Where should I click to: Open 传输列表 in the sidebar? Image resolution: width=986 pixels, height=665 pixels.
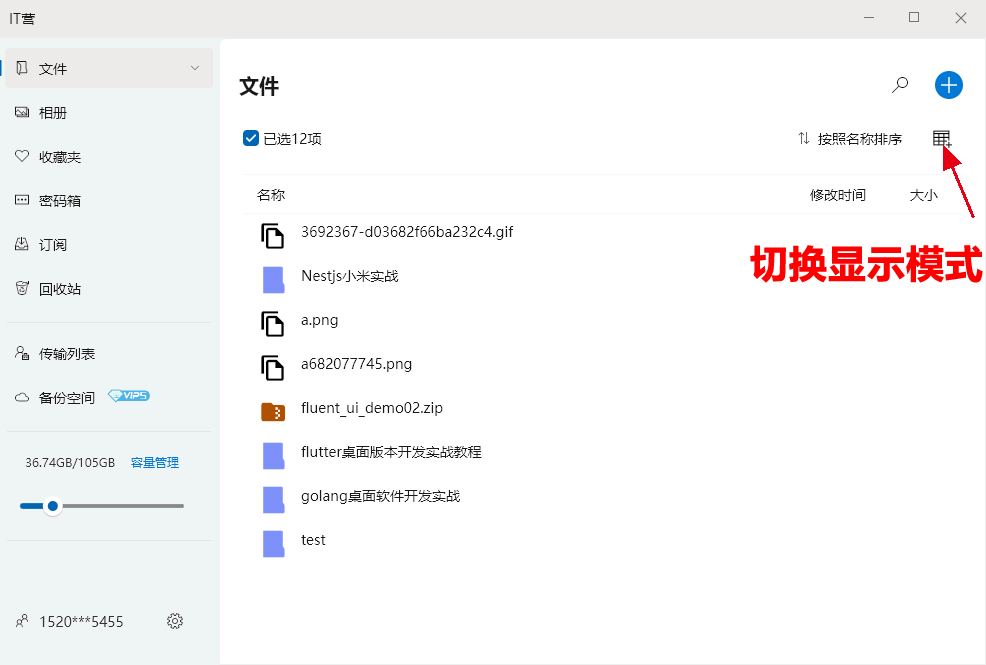67,354
